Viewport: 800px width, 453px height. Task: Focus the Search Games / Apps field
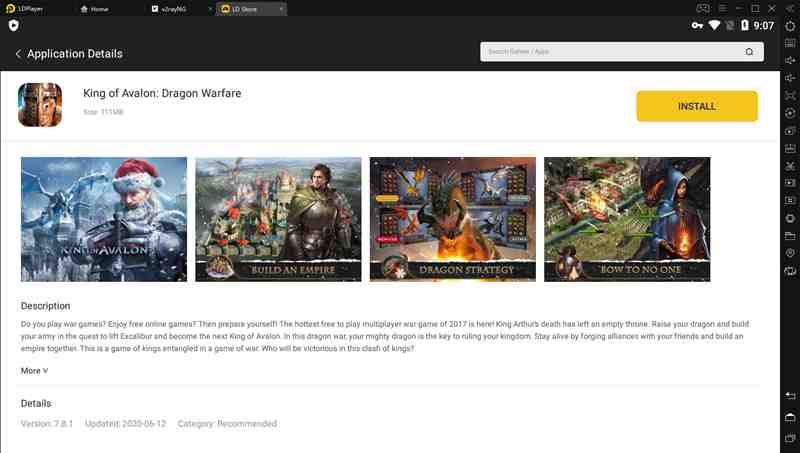click(x=622, y=52)
